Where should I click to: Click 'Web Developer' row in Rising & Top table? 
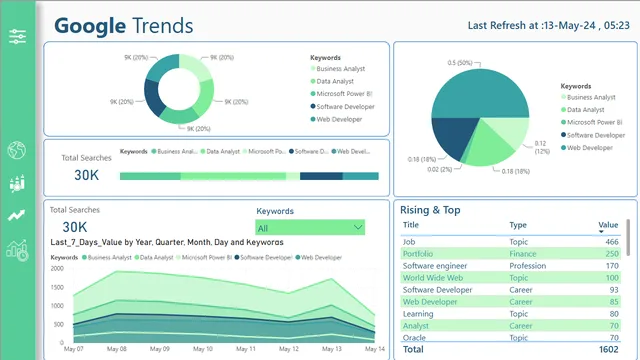[510, 302]
